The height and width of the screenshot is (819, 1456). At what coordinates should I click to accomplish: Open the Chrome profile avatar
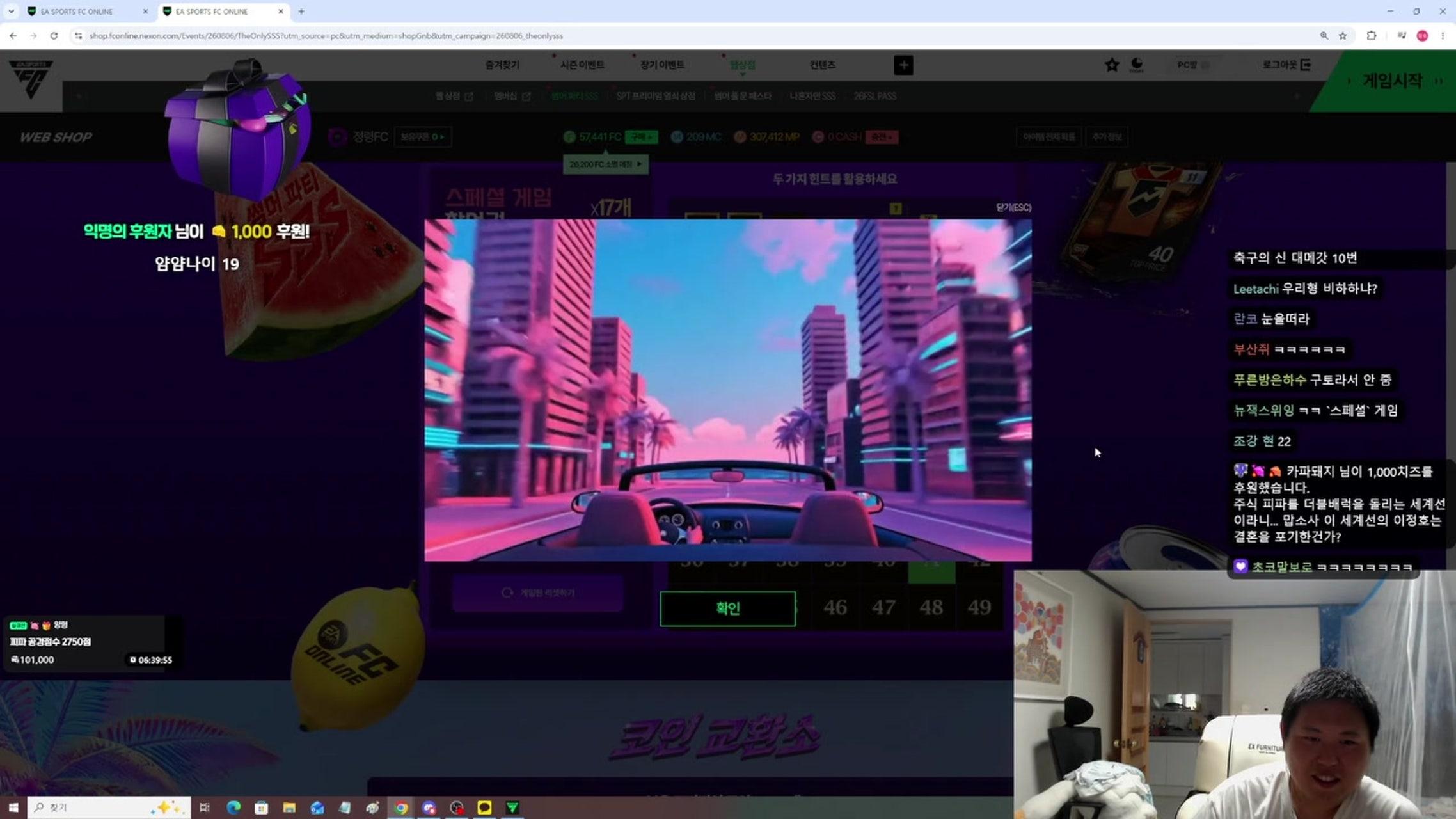click(1422, 36)
